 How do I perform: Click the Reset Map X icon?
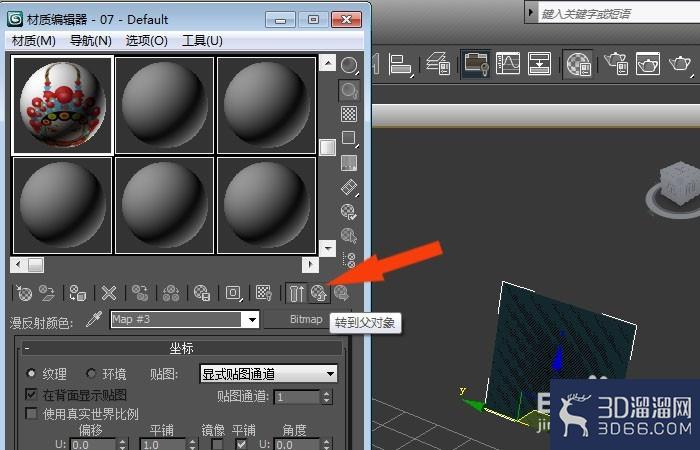[x=108, y=293]
